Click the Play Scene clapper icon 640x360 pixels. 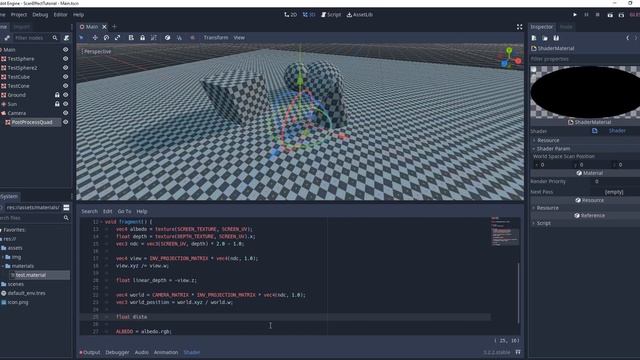coord(610,15)
